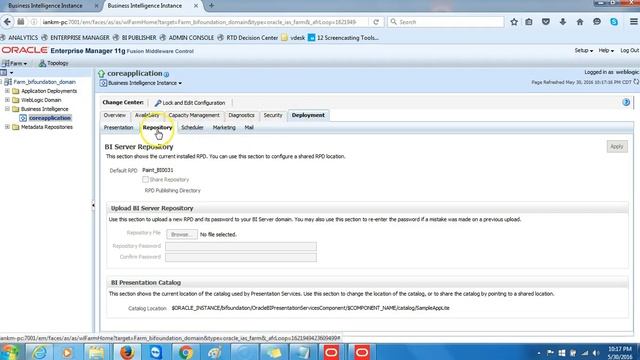Image resolution: width=640 pixels, height=360 pixels.
Task: Expand the WebLogic Domain folder
Action: [7, 100]
